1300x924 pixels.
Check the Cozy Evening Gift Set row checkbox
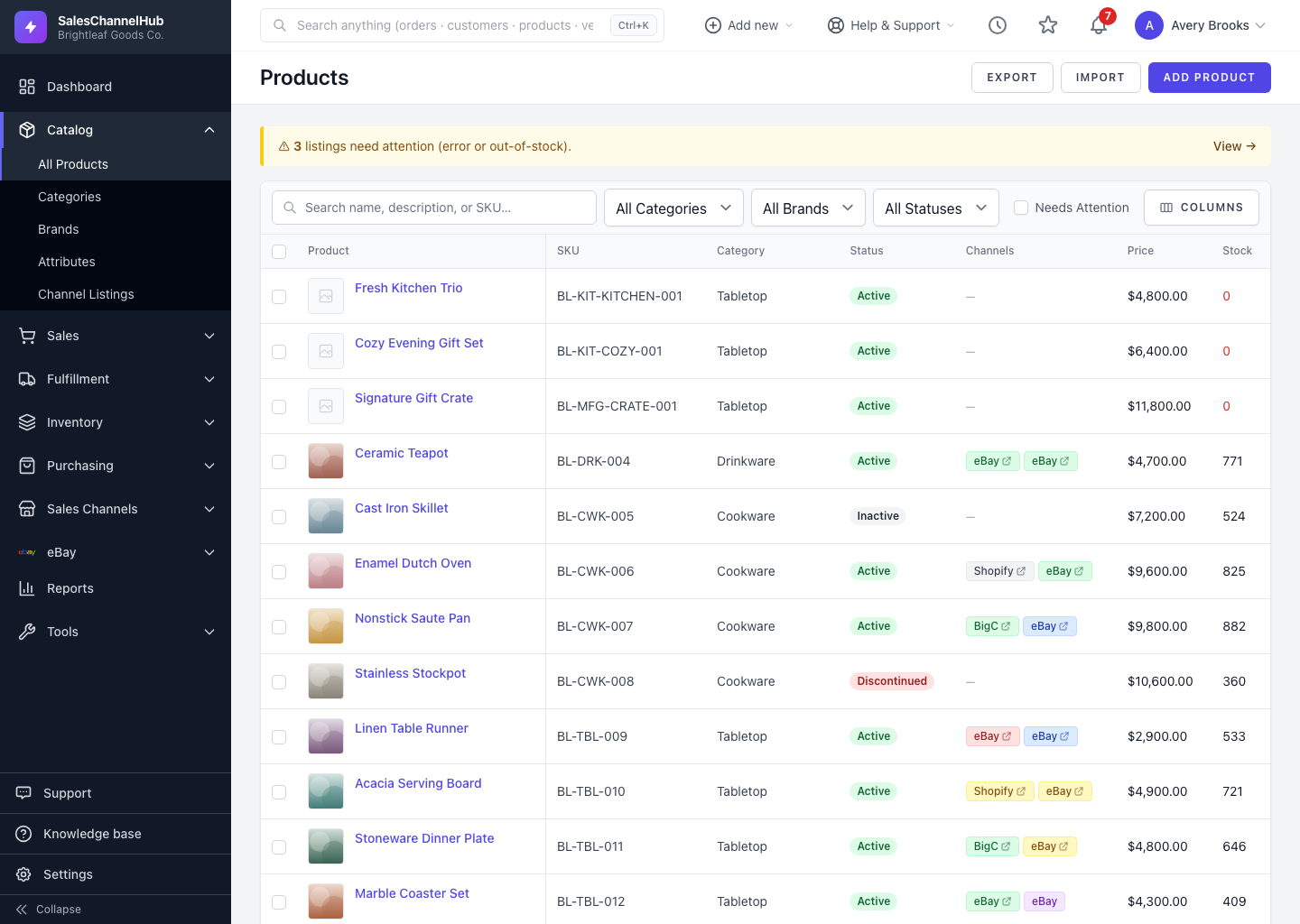(x=279, y=352)
